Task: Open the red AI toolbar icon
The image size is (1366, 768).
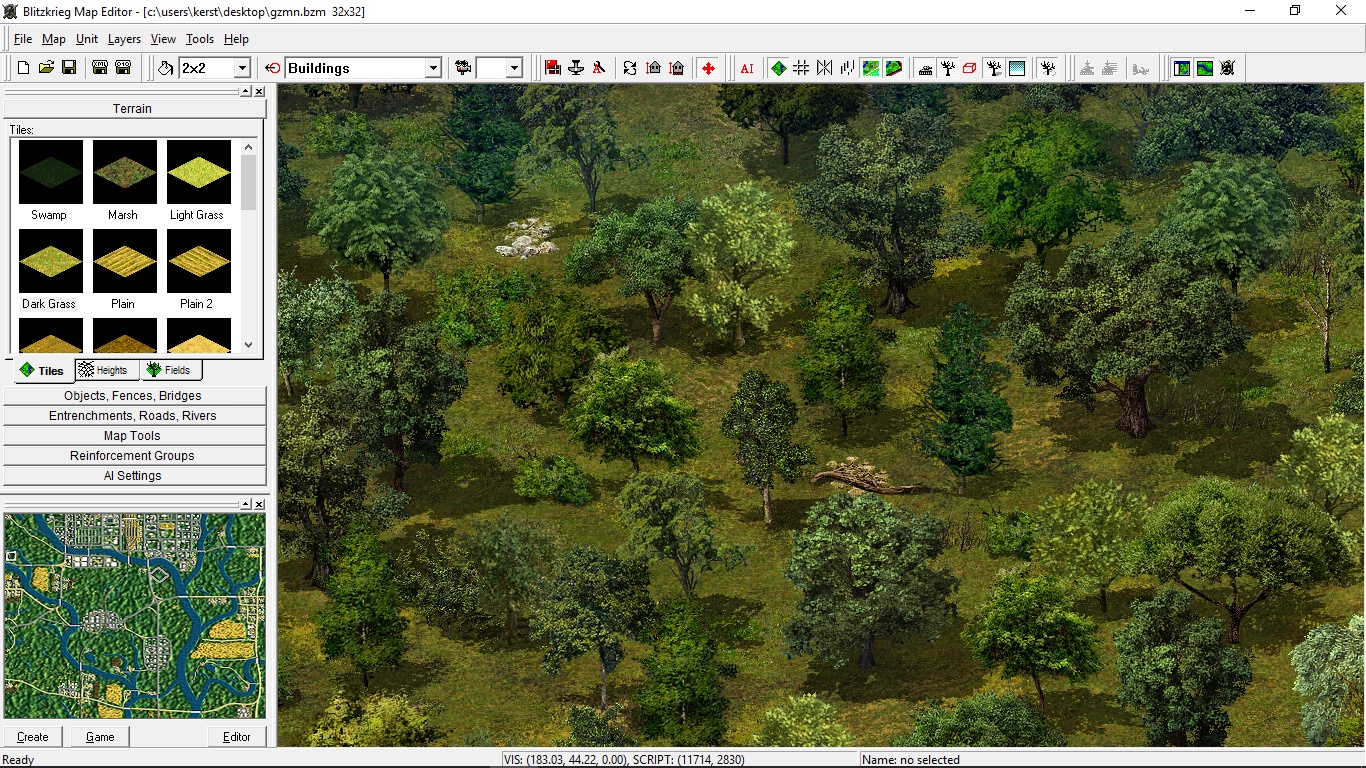Action: click(747, 68)
